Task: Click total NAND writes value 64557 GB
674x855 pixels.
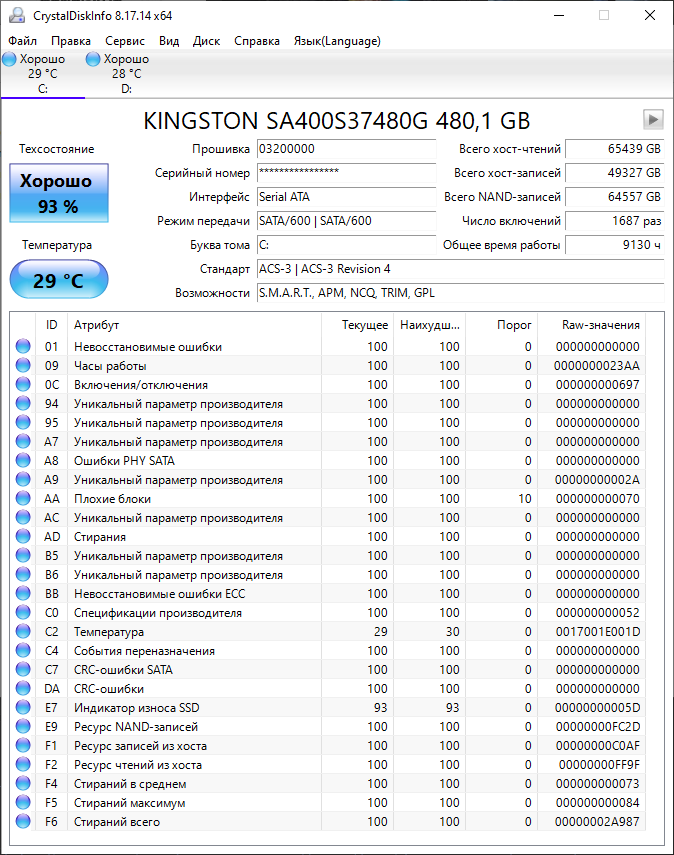Action: [x=615, y=197]
